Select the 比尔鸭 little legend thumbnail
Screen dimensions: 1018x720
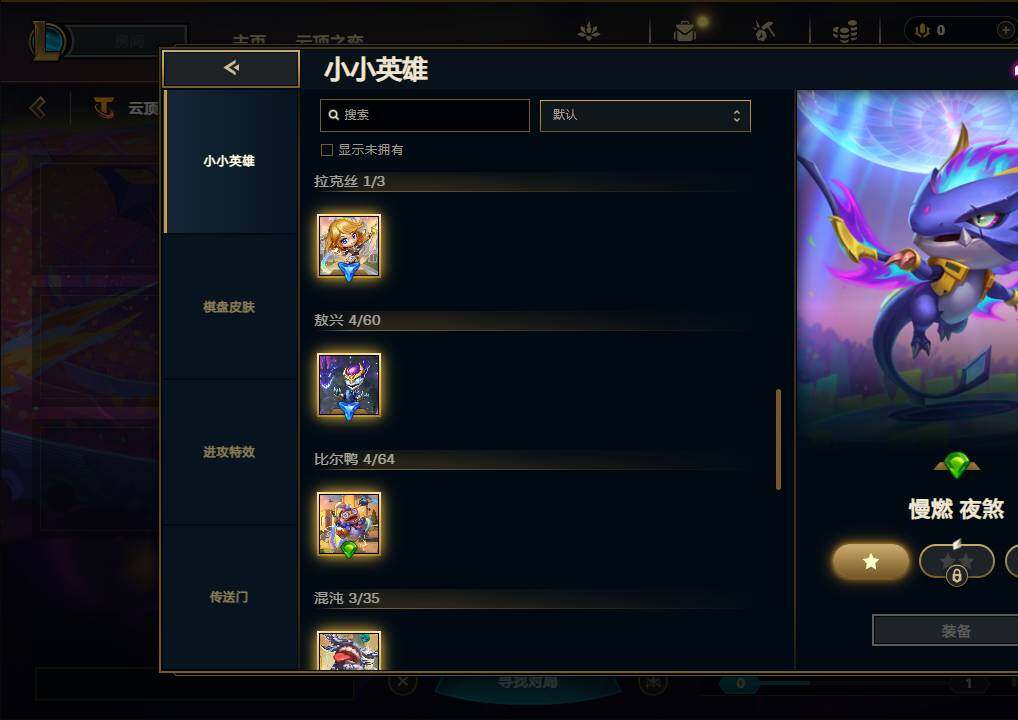pos(349,523)
